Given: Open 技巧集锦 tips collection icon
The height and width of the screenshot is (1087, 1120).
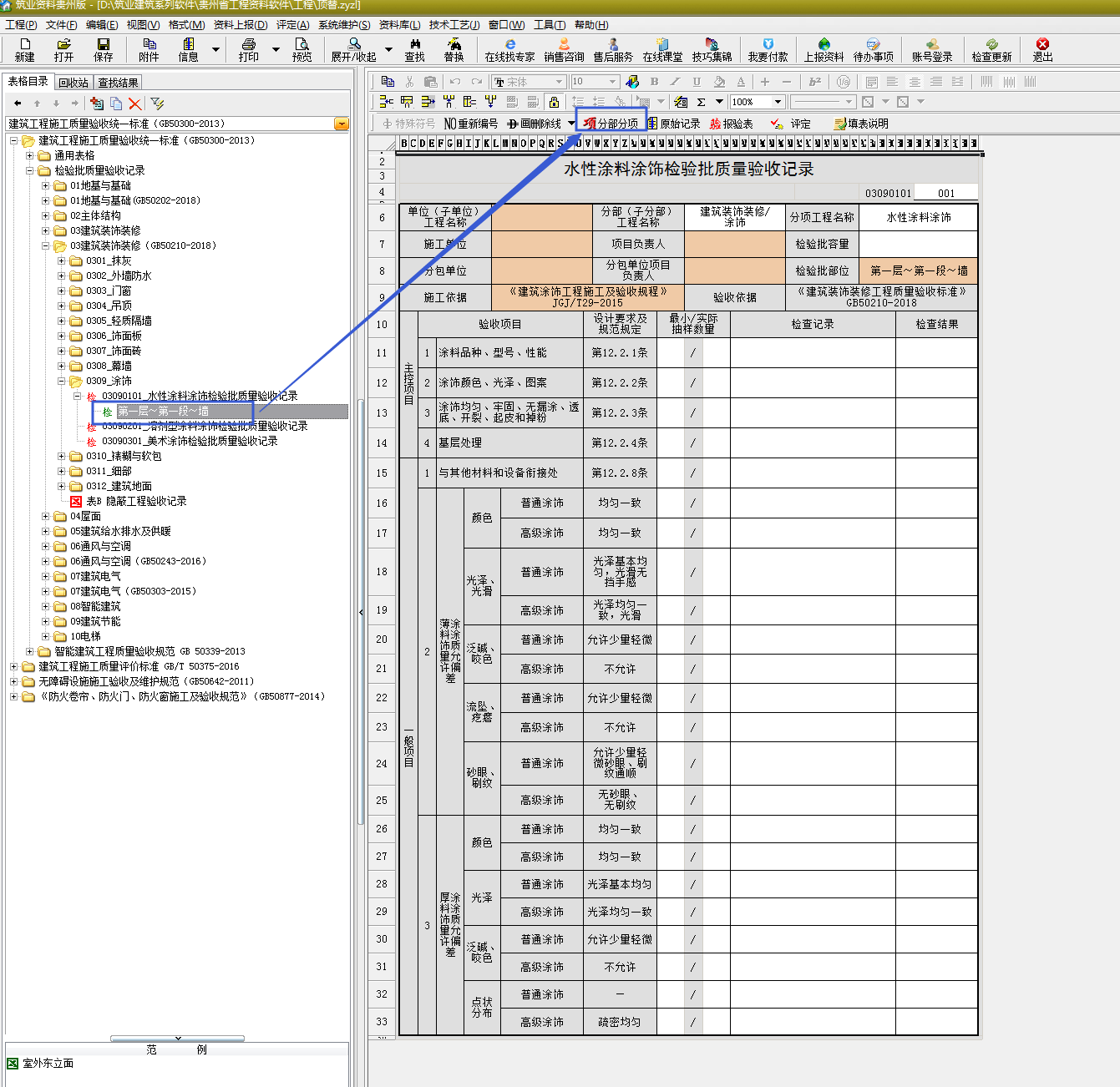Looking at the screenshot, I should [x=712, y=49].
